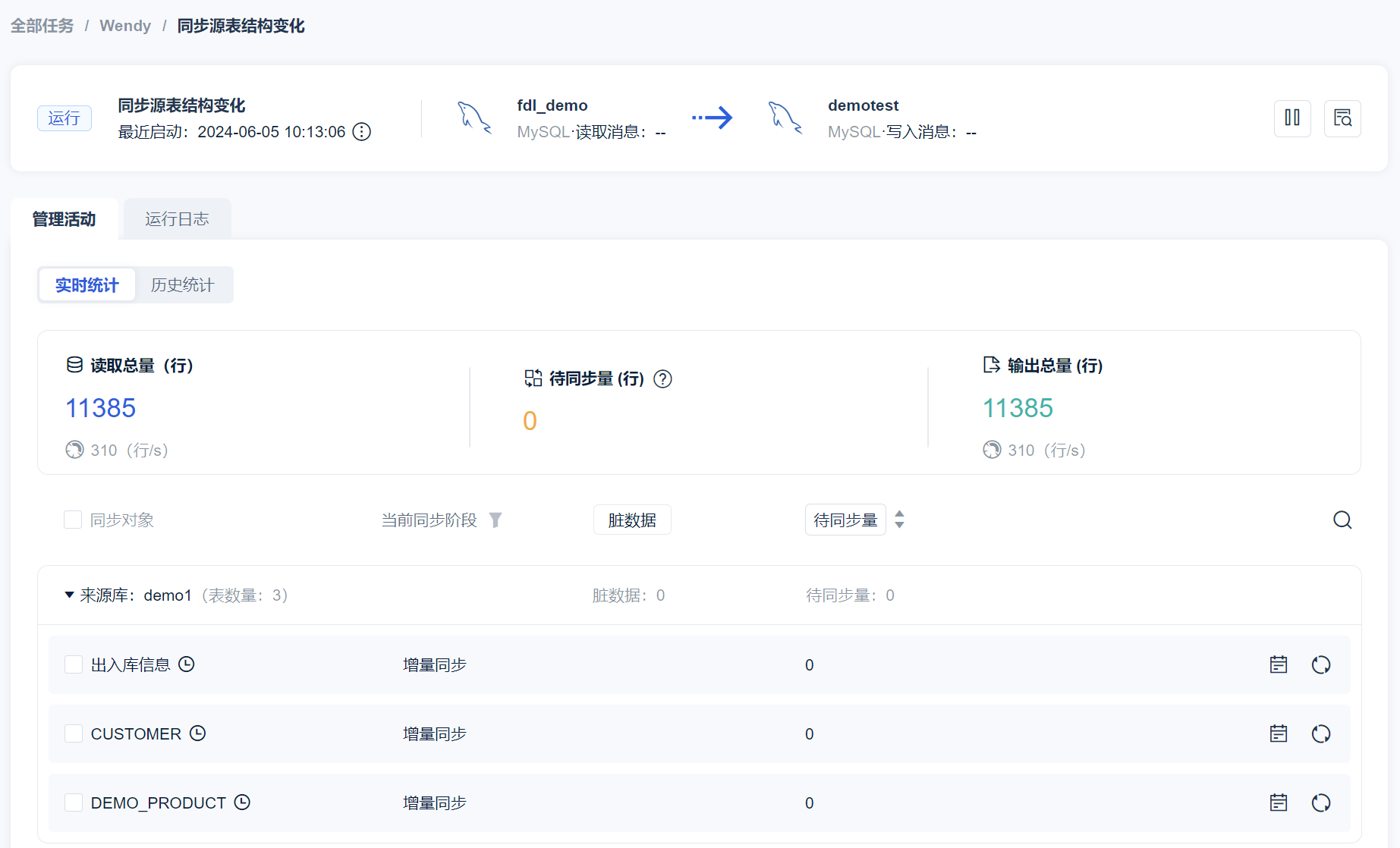1400x848 pixels.
Task: Click 增量同步 in 出入库信息 row
Action: point(435,665)
